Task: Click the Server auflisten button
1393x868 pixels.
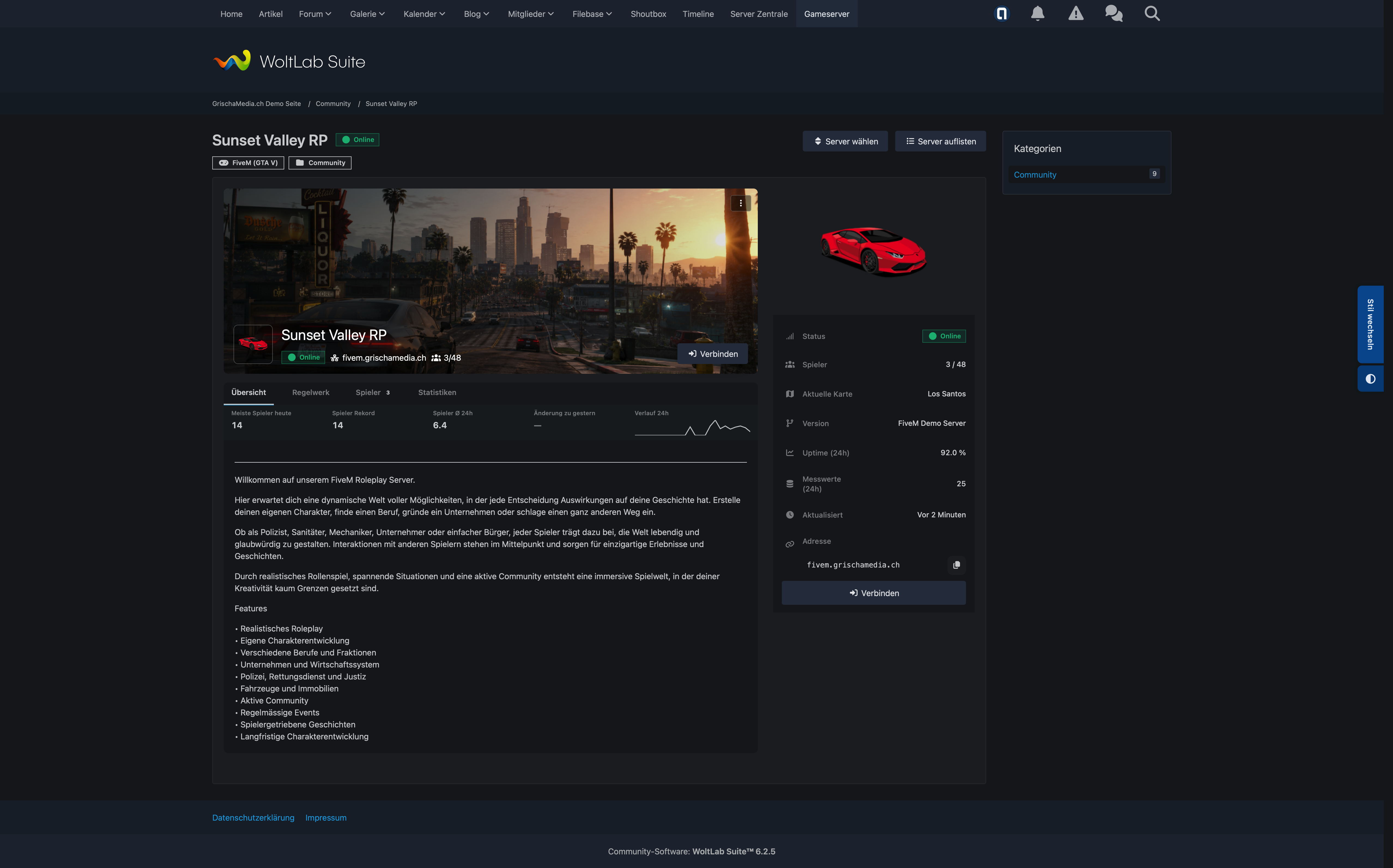Action: [x=941, y=141]
